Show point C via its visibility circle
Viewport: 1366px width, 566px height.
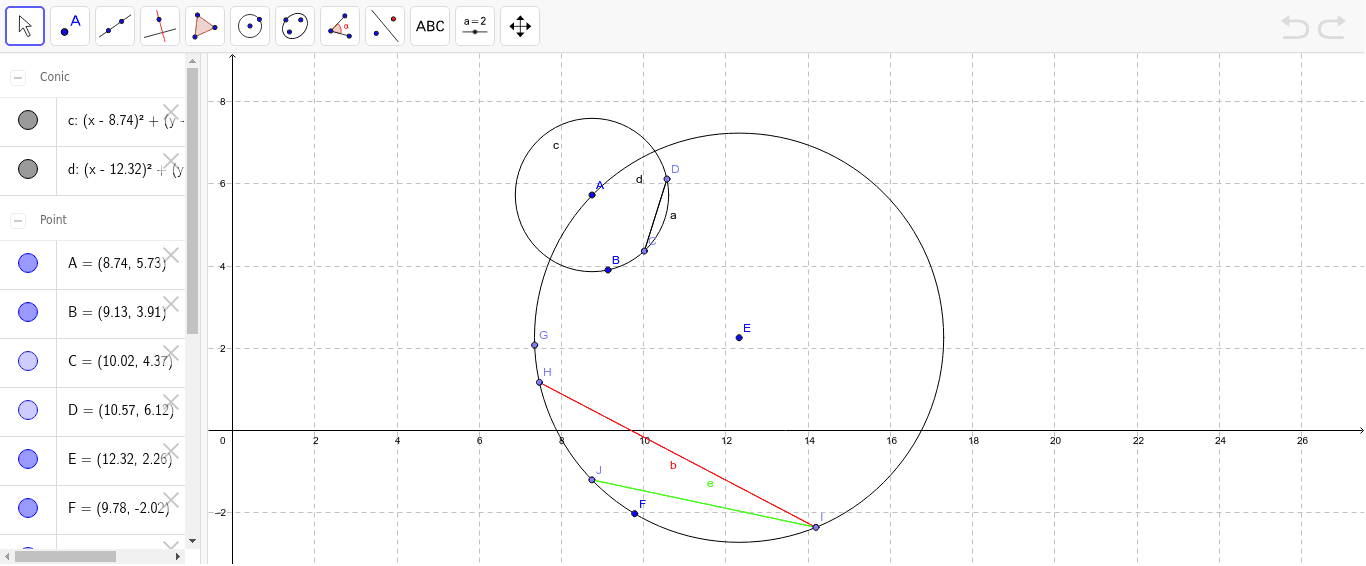click(x=28, y=361)
